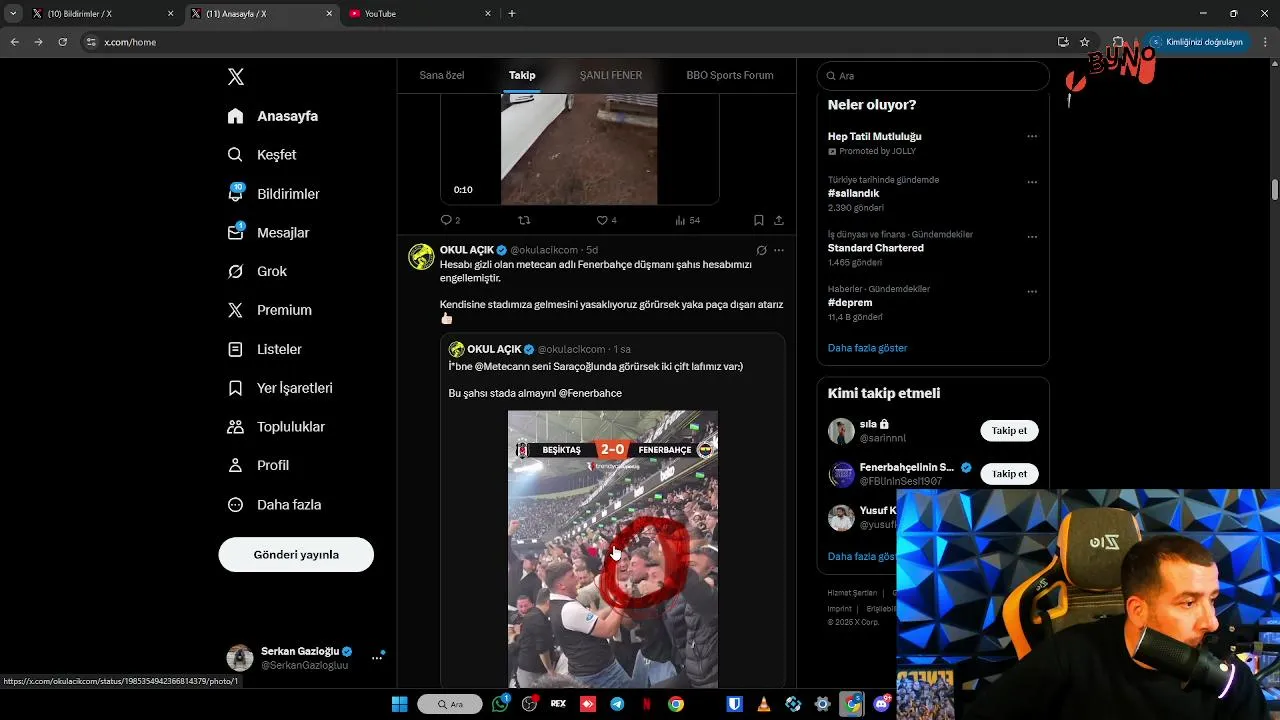Like the video post with 4 likes
This screenshot has height=720, width=1280.
click(x=602, y=220)
